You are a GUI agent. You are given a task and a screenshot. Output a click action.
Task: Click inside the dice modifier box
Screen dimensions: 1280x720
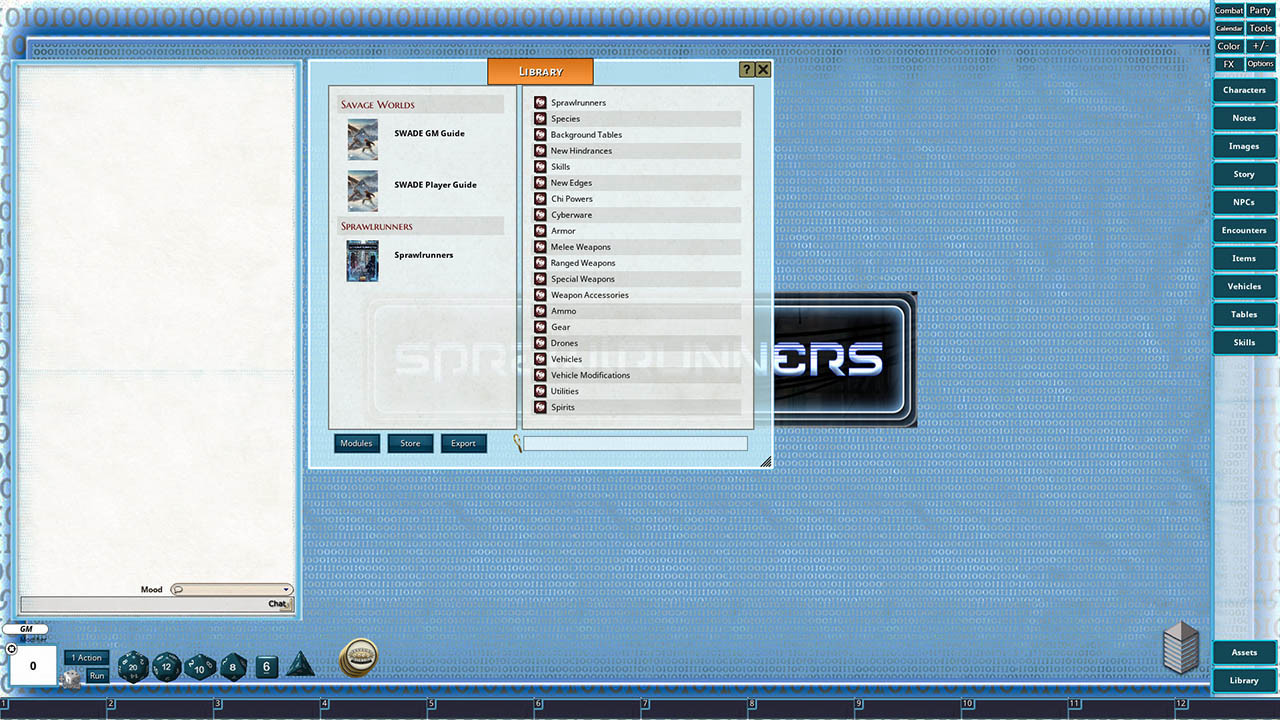[x=33, y=665]
